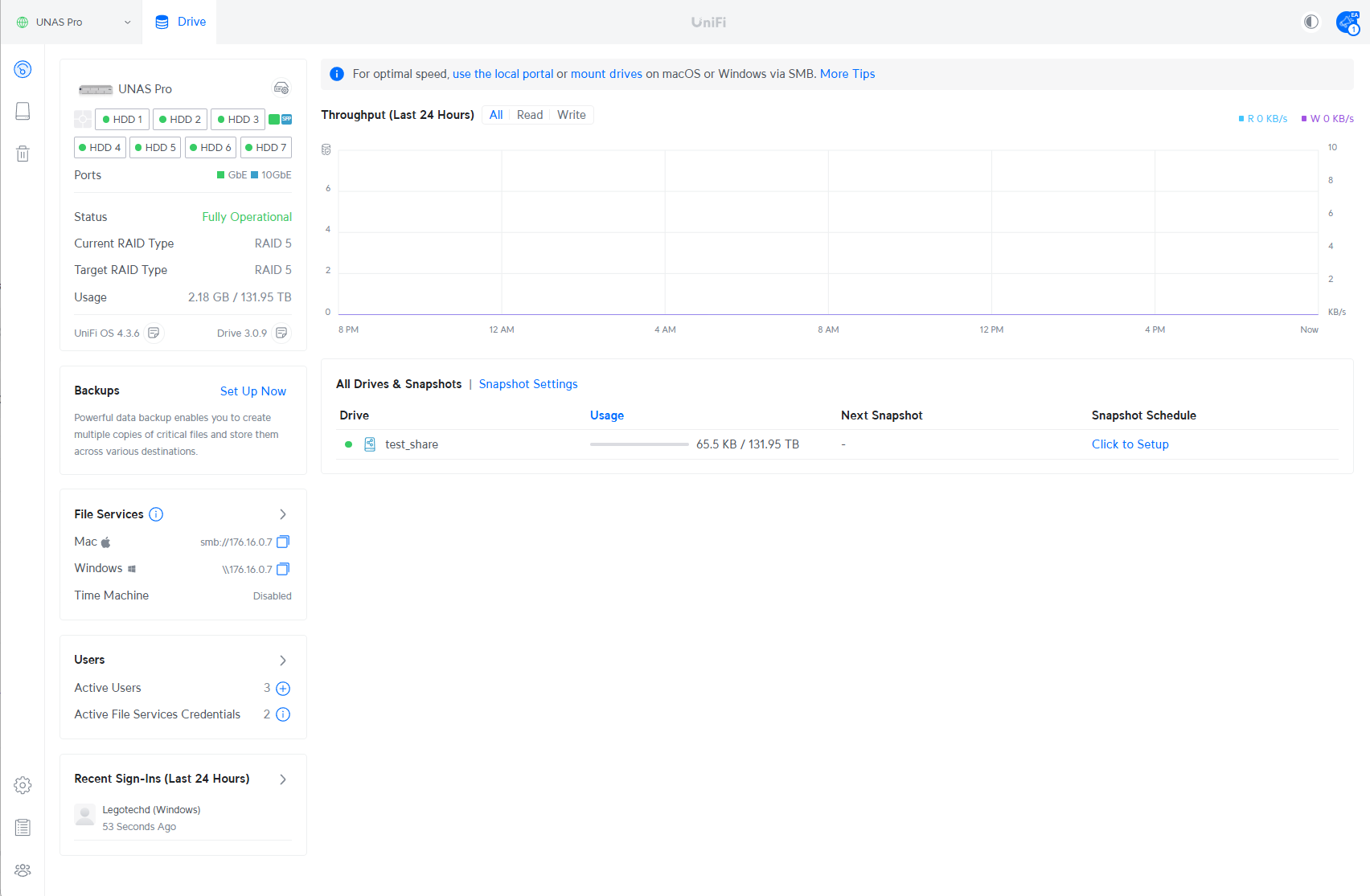Open UniFi OS 4.3.6 release notes icon
The width and height of the screenshot is (1370, 896).
coord(154,333)
